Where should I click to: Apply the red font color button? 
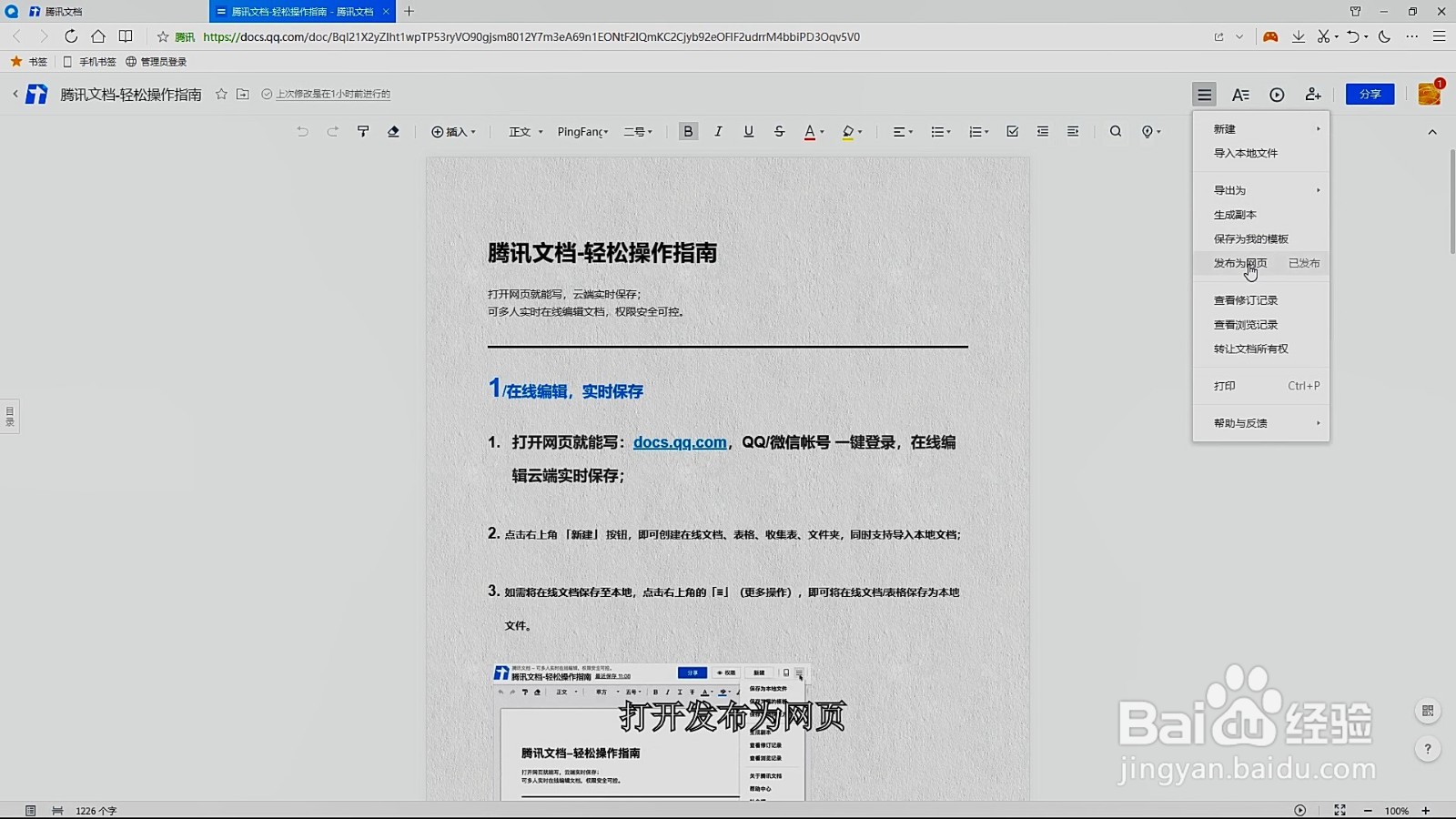click(810, 132)
